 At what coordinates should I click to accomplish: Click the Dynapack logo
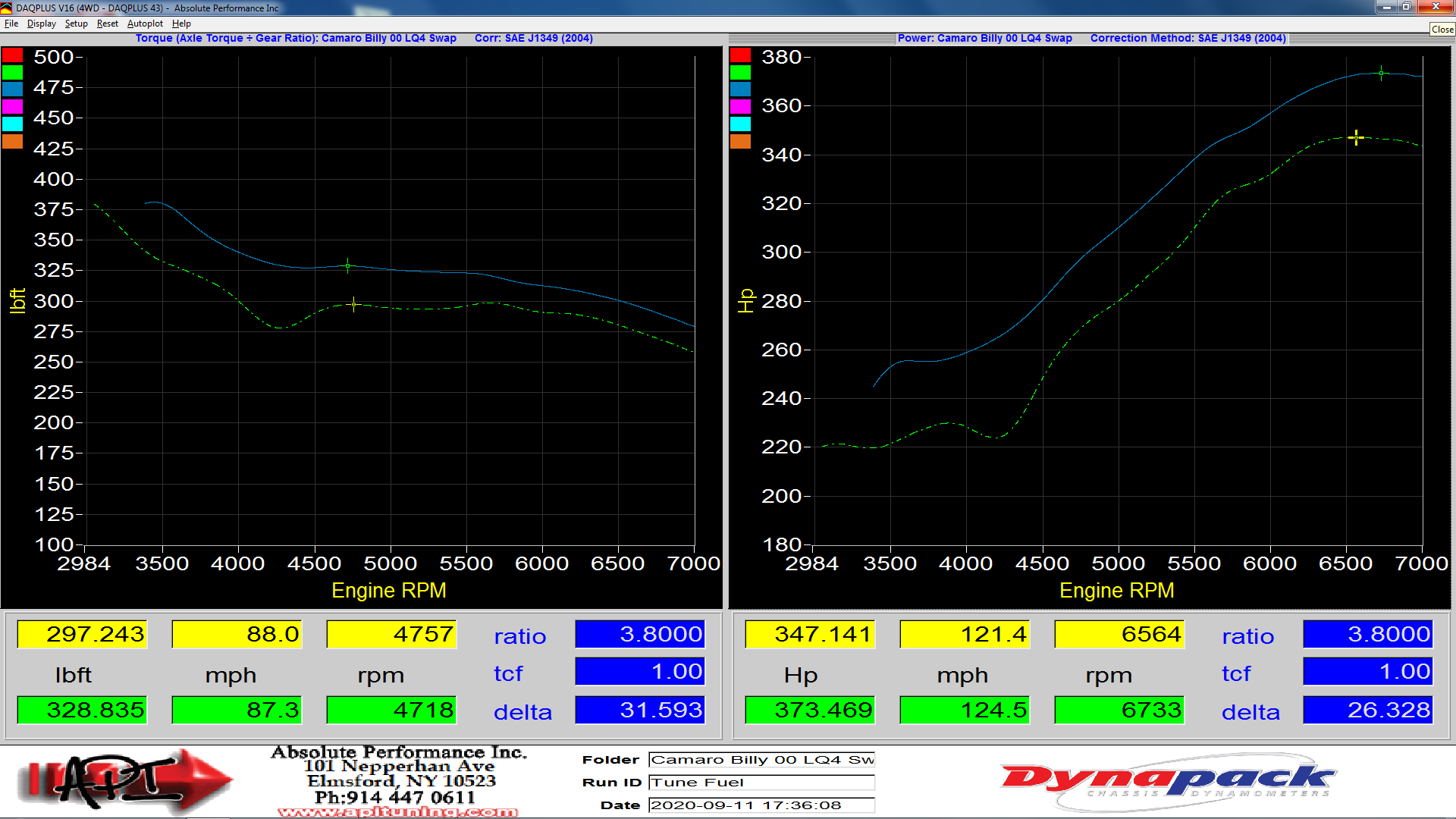[x=1168, y=781]
